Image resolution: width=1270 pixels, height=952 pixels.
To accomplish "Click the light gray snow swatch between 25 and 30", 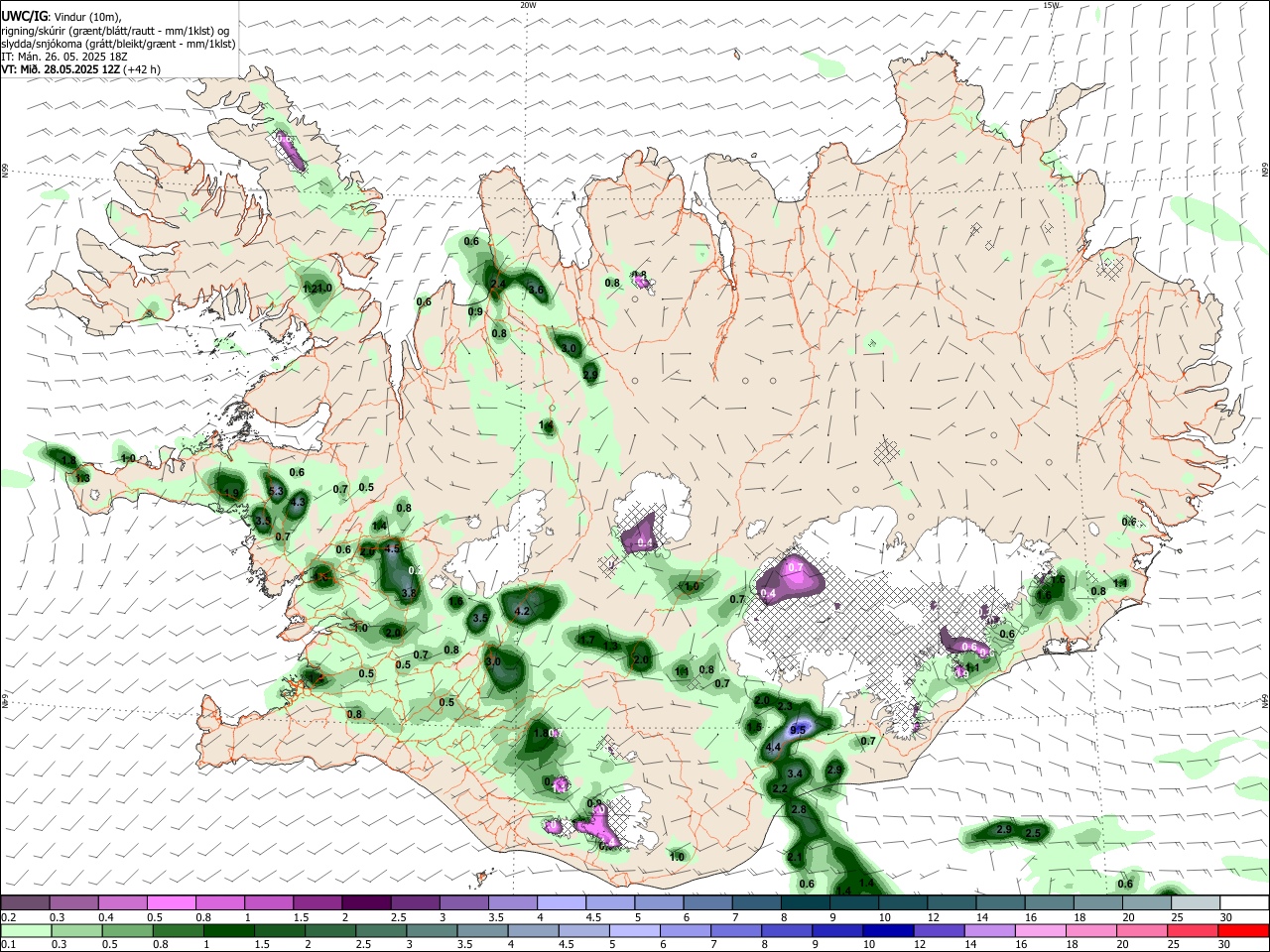I will (1196, 902).
